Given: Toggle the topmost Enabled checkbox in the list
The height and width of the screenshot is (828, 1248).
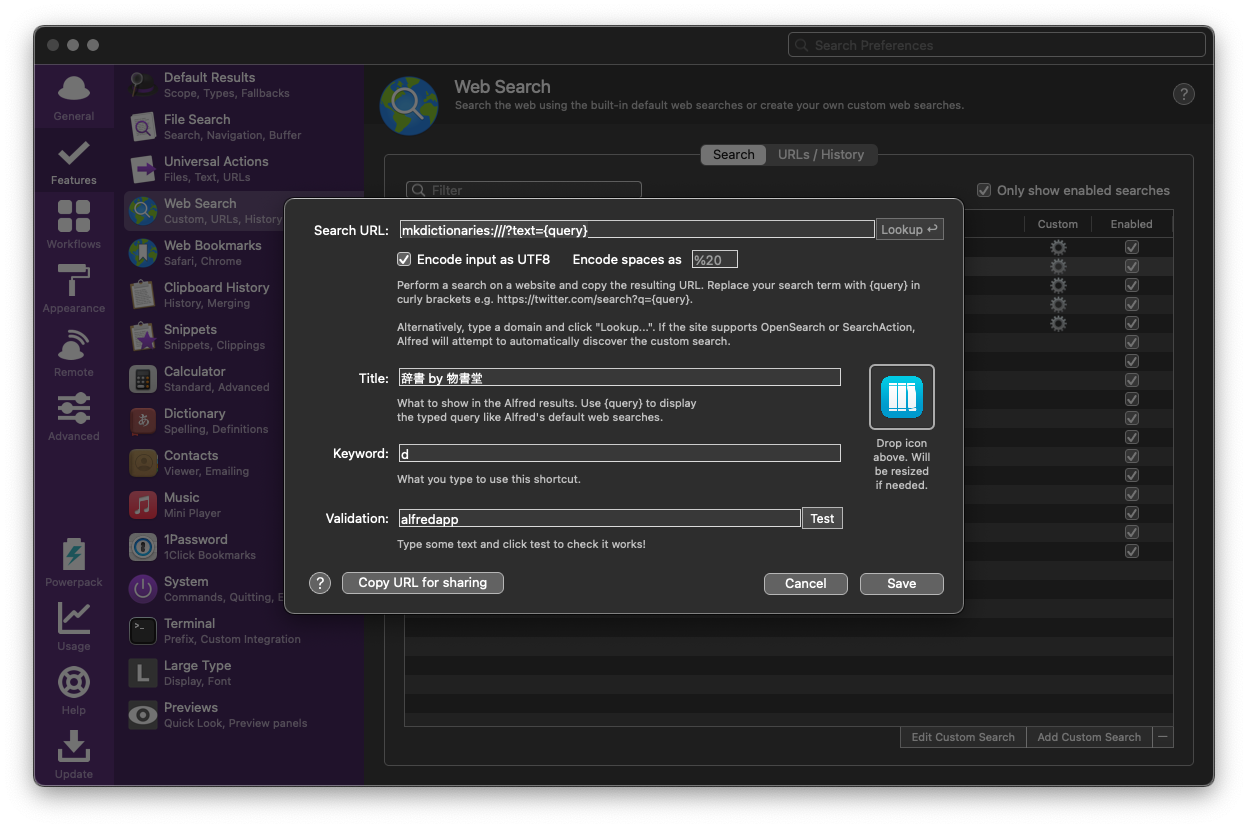Looking at the screenshot, I should [1132, 247].
